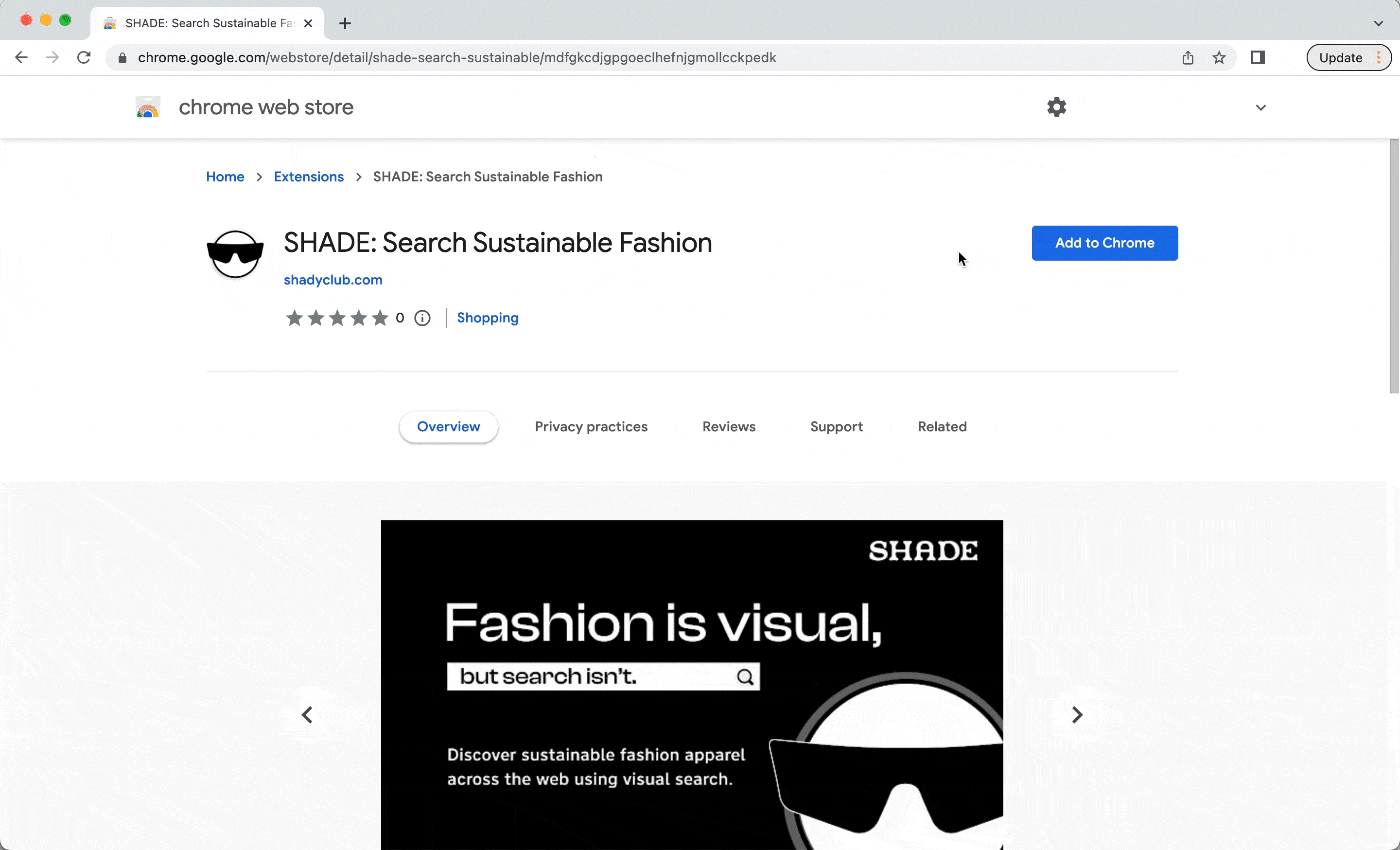Viewport: 1400px width, 850px height.
Task: Click the extension title heading
Action: [x=498, y=243]
